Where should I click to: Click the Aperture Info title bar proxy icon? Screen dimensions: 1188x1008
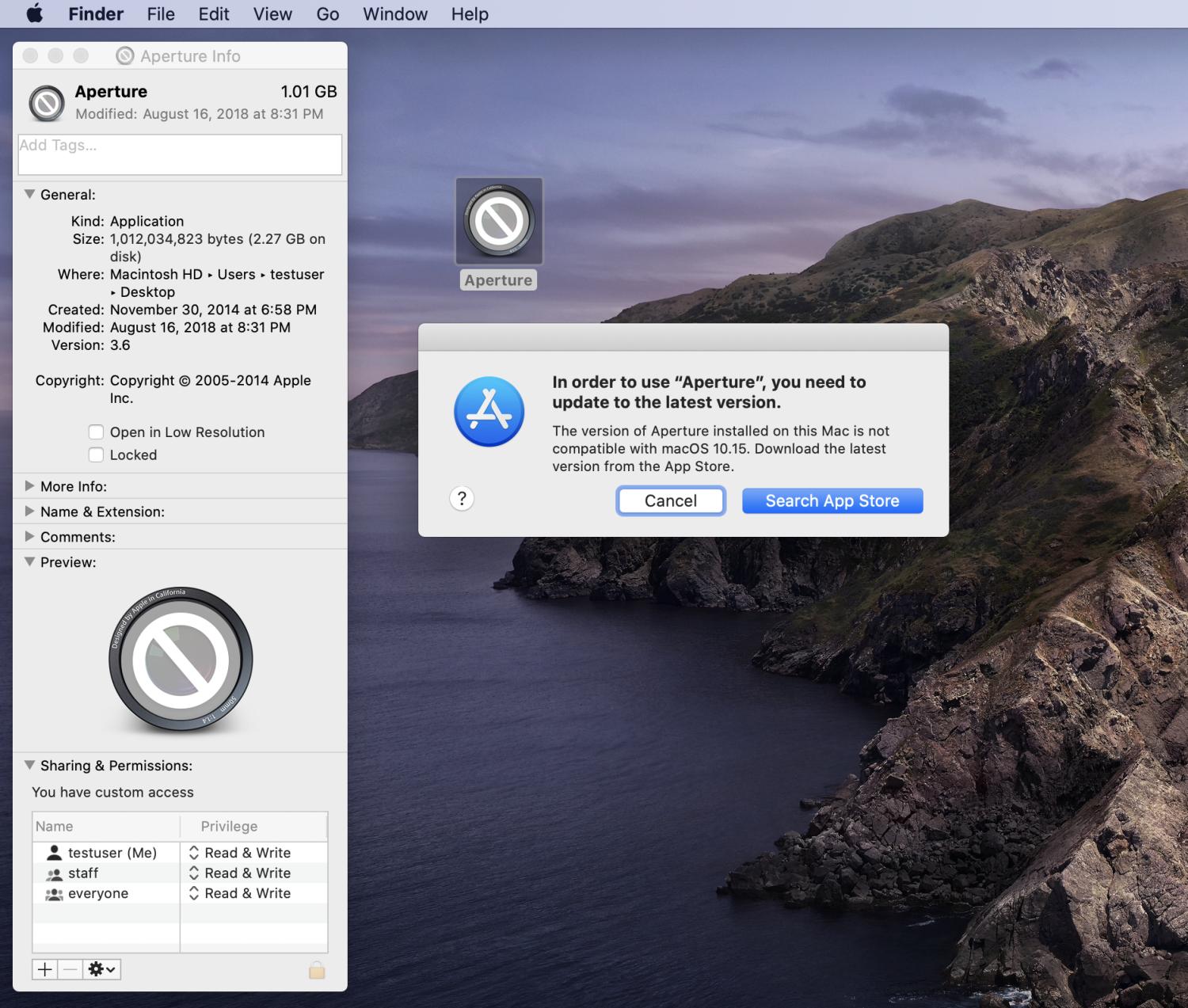pos(124,55)
